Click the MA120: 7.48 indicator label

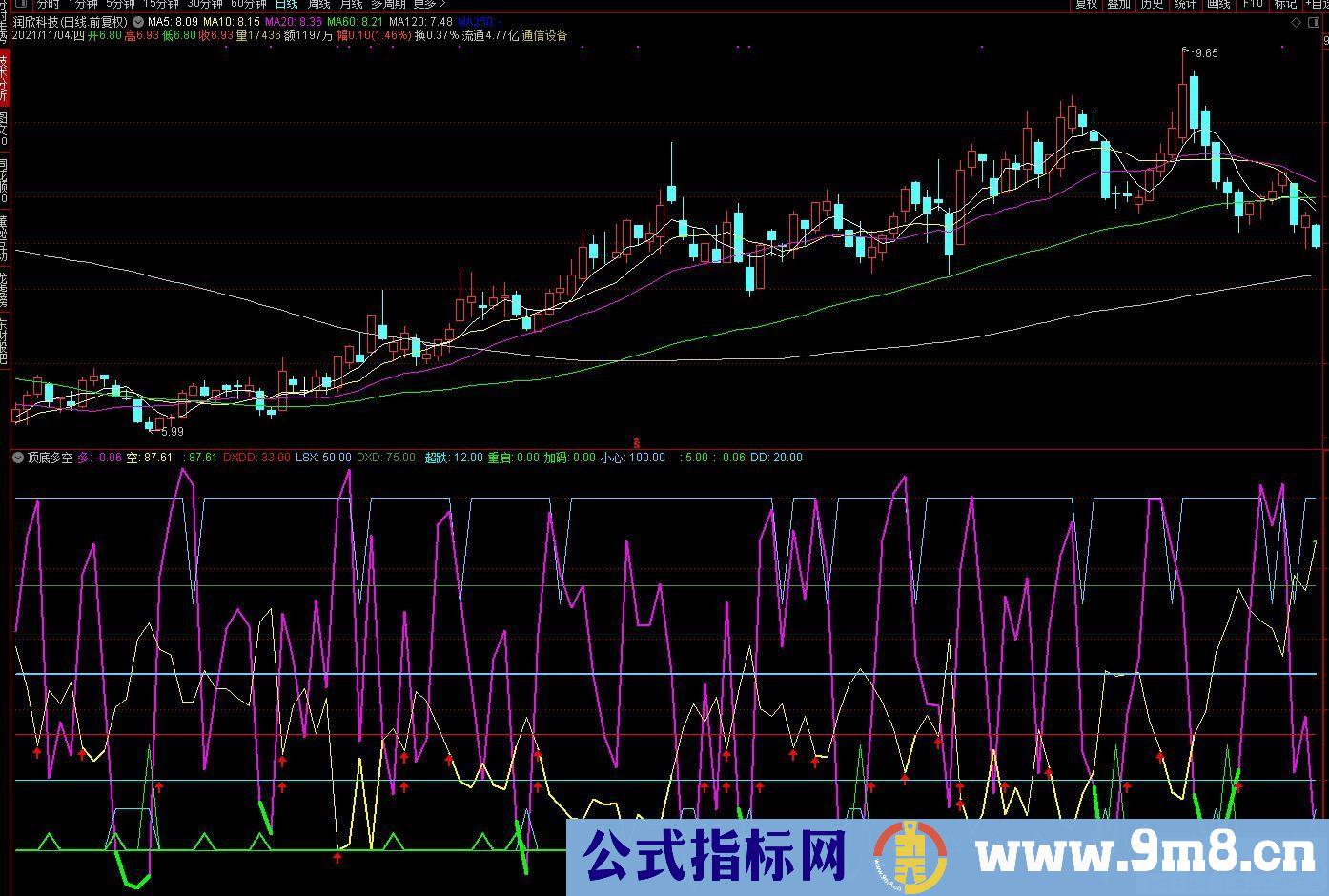[x=420, y=22]
